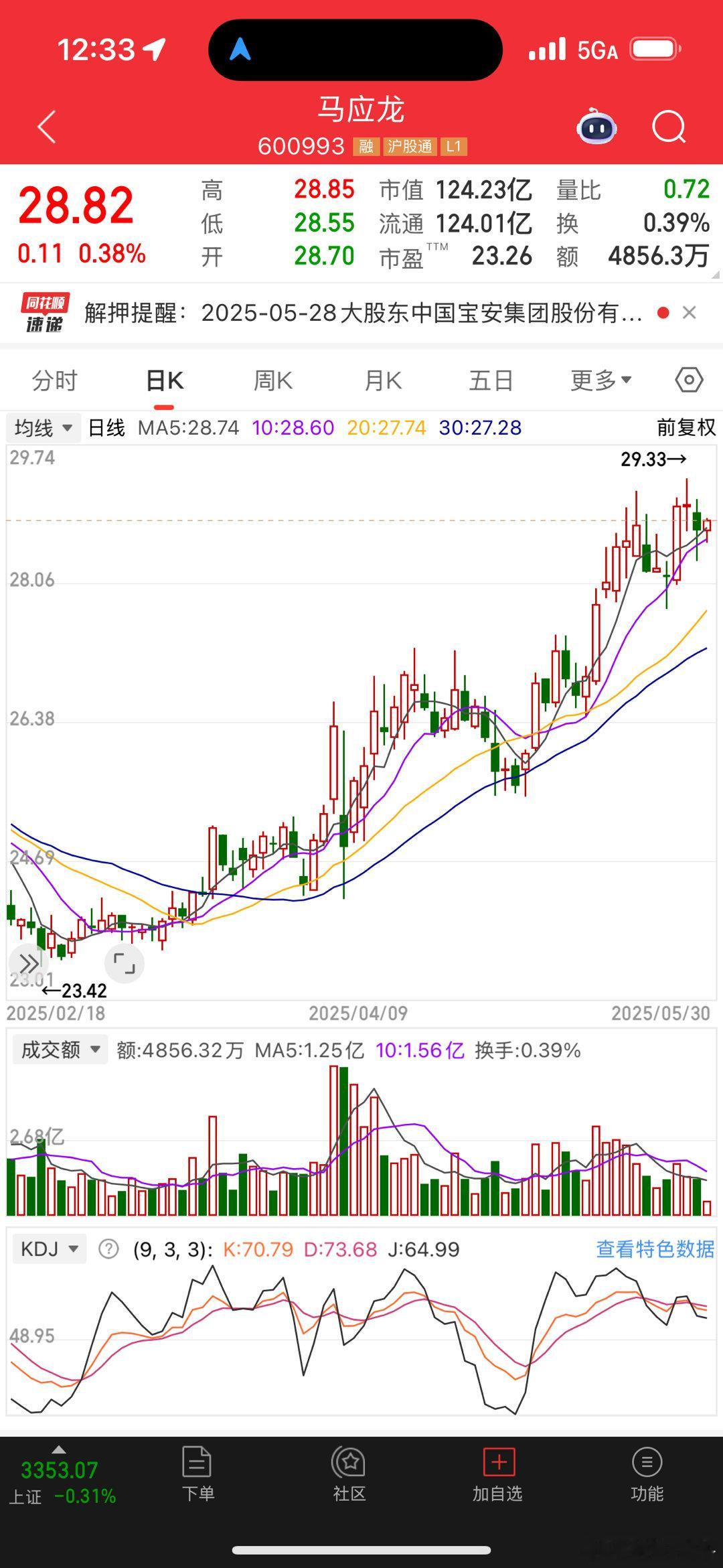
Task: Open KDJ help question mark icon
Action: [108, 1249]
